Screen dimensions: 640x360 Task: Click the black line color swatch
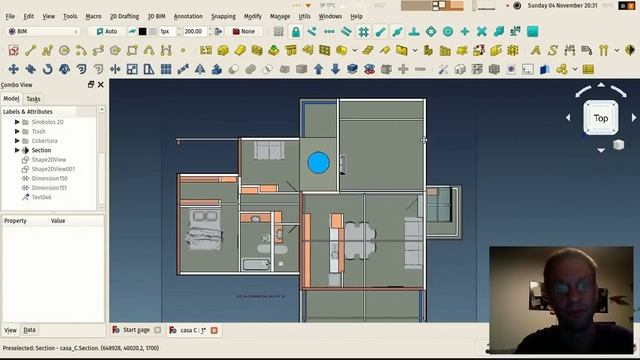pyautogui.click(x=142, y=31)
